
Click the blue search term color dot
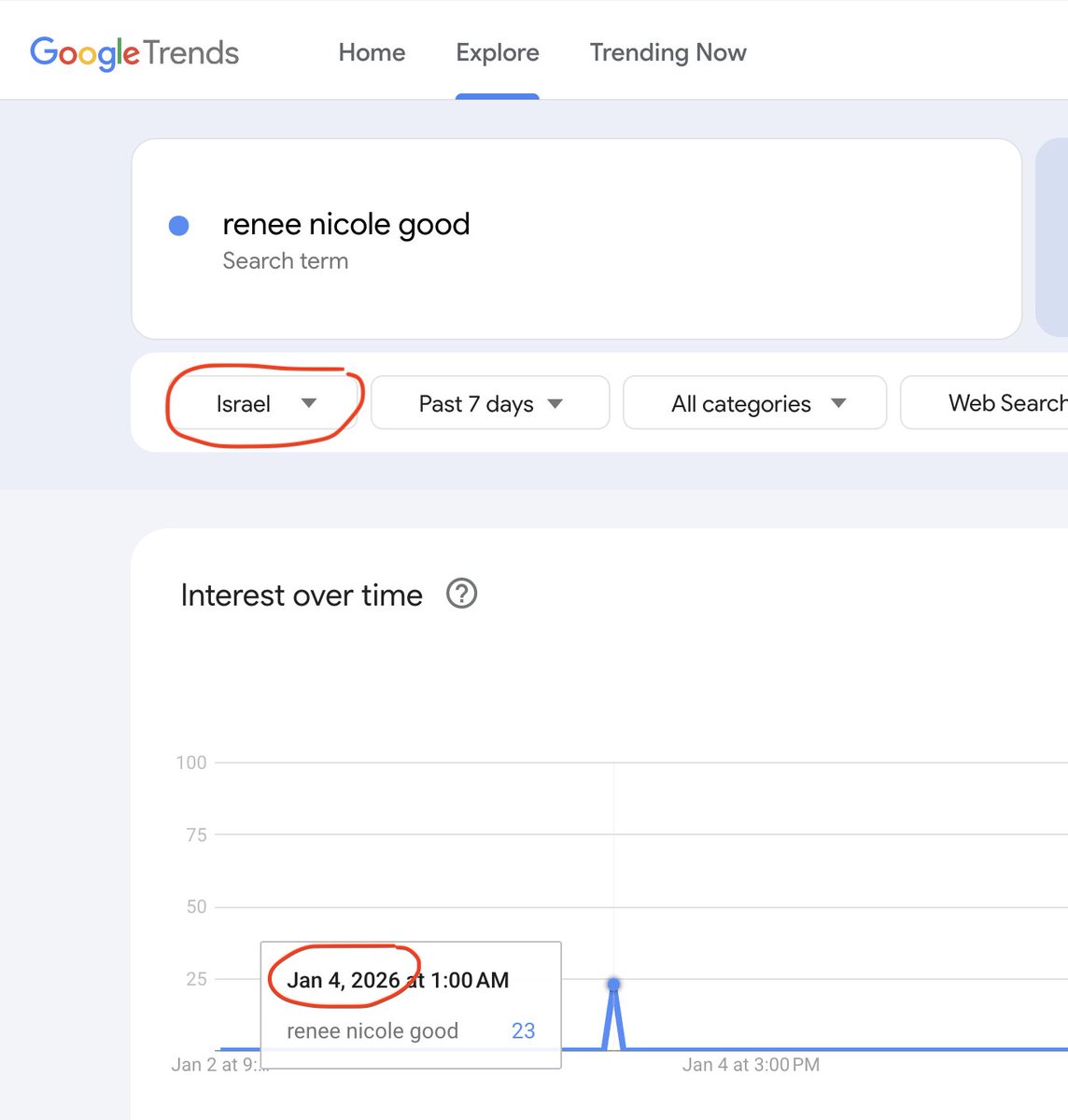click(178, 225)
